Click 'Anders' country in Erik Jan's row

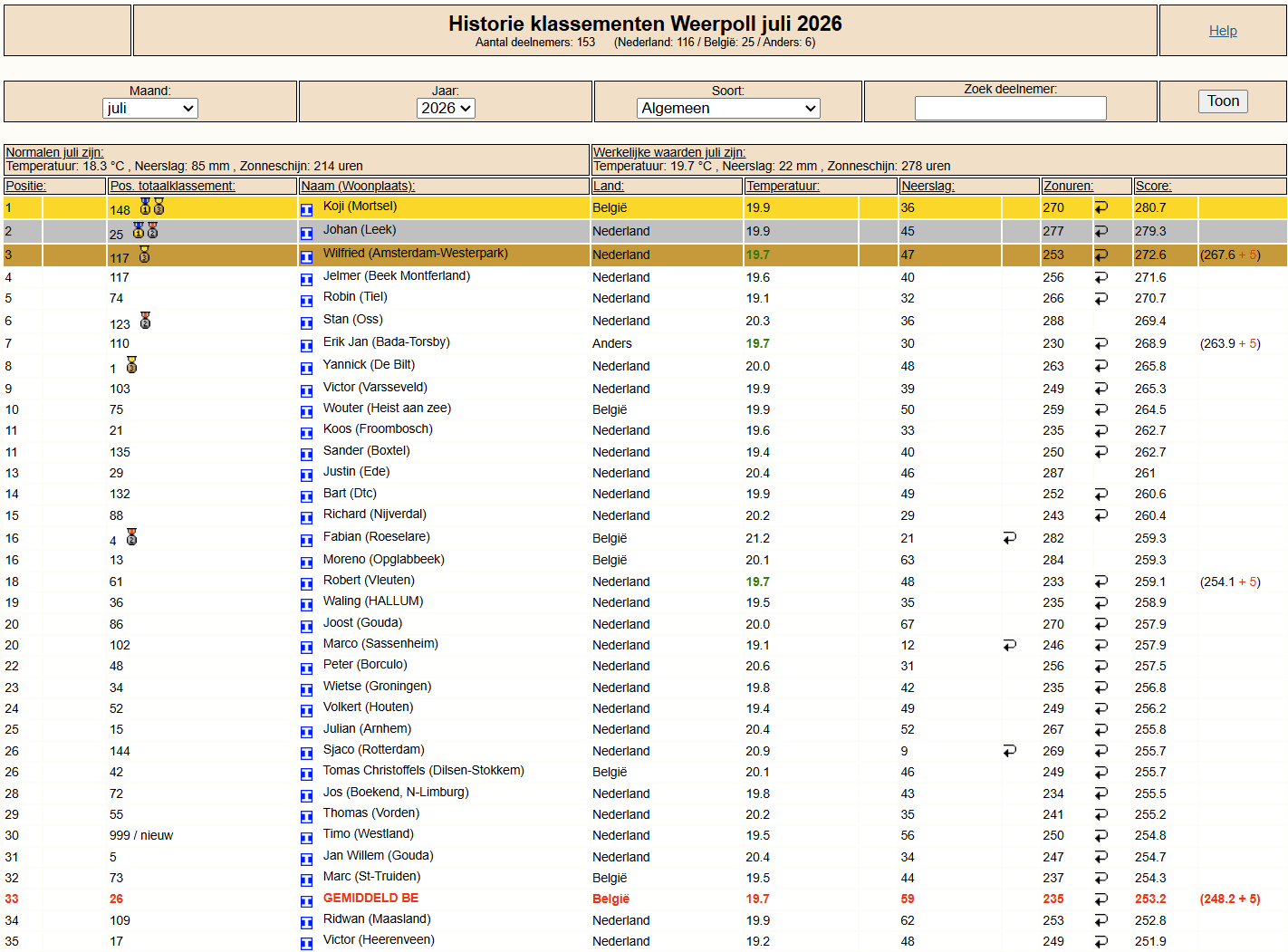click(x=612, y=343)
